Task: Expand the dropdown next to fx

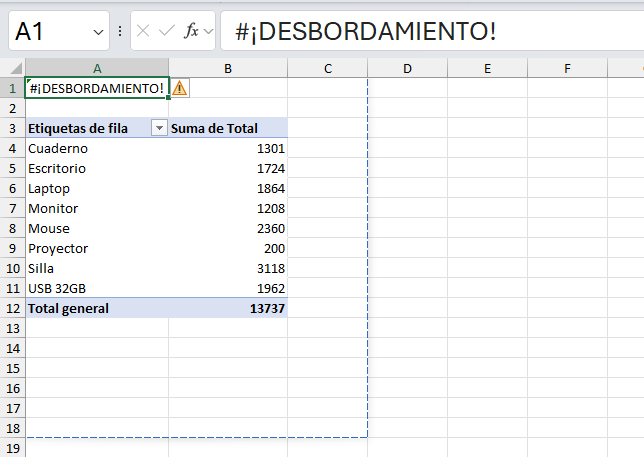Action: [x=209, y=31]
